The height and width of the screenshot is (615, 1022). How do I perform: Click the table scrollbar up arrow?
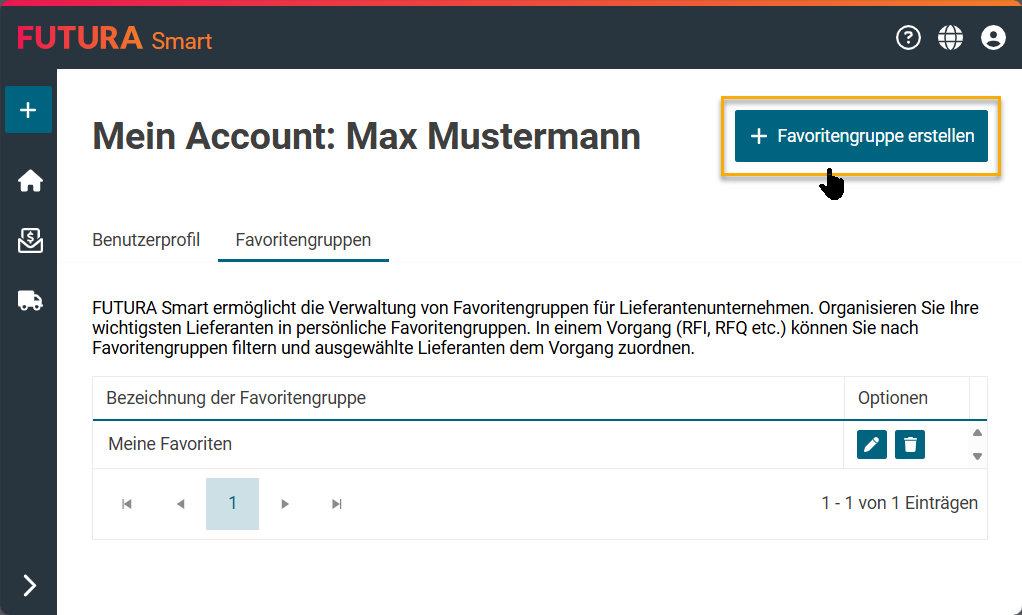pyautogui.click(x=978, y=433)
